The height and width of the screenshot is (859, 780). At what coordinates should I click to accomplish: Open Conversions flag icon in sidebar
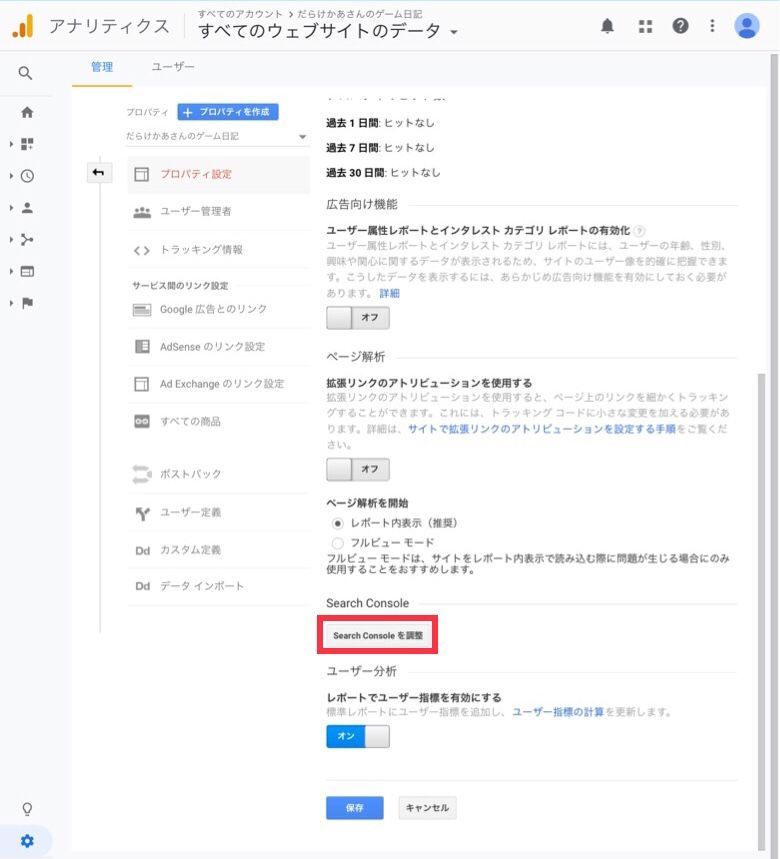27,303
